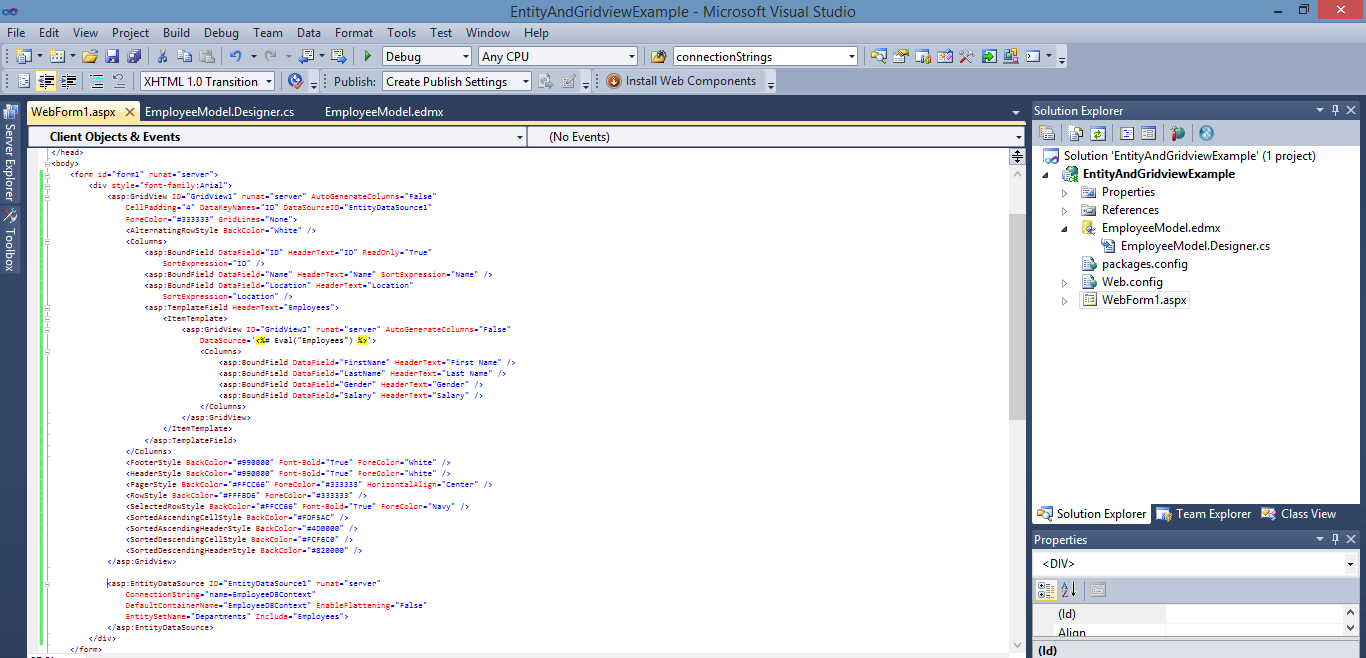Open the Client Objects & Events dropdown
This screenshot has width=1366, height=658.
[519, 137]
